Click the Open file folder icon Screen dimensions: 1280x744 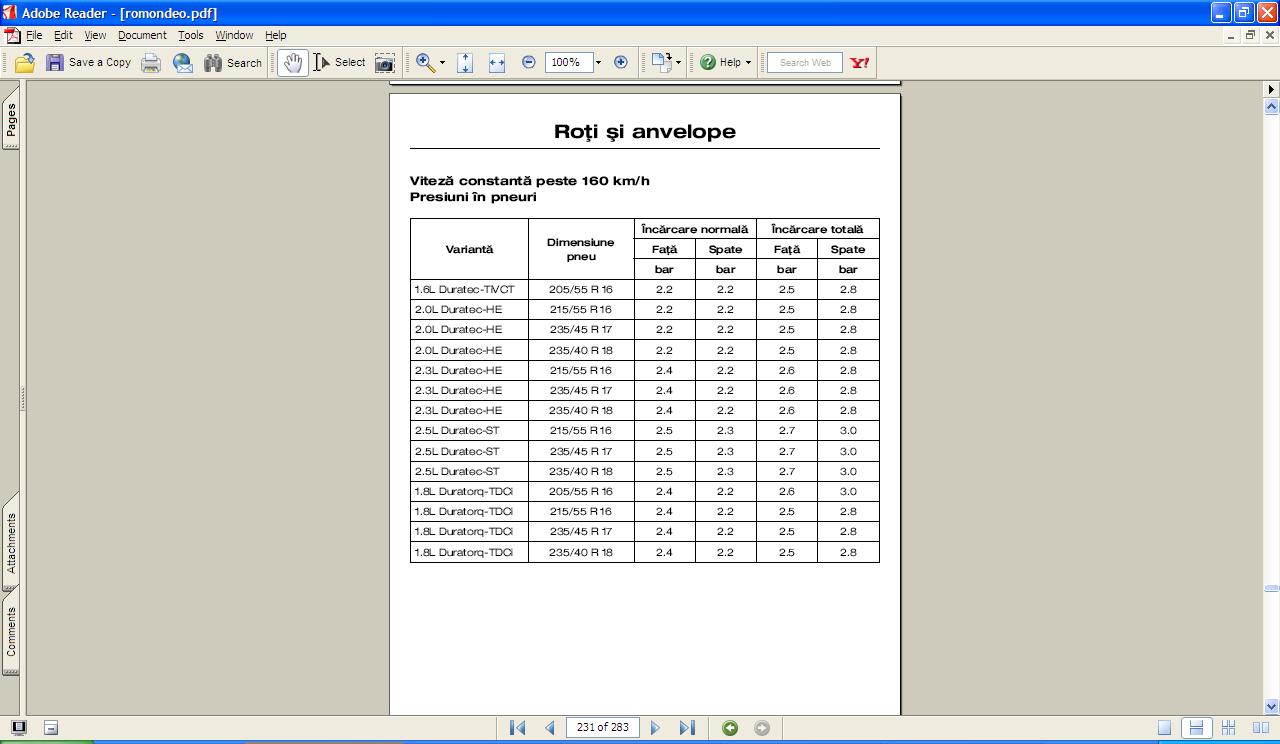pos(25,62)
